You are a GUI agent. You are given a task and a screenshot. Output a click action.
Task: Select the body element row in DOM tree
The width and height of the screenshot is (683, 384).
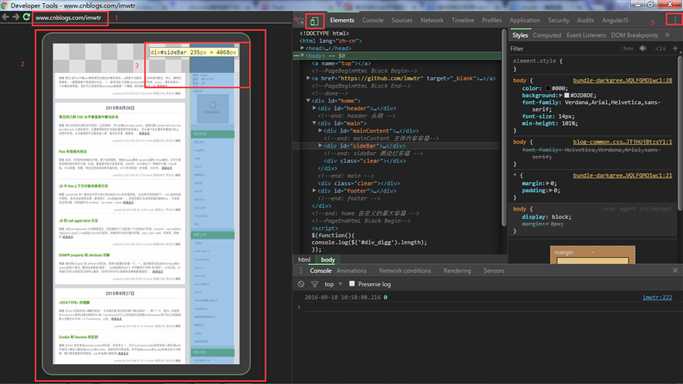click(397, 56)
